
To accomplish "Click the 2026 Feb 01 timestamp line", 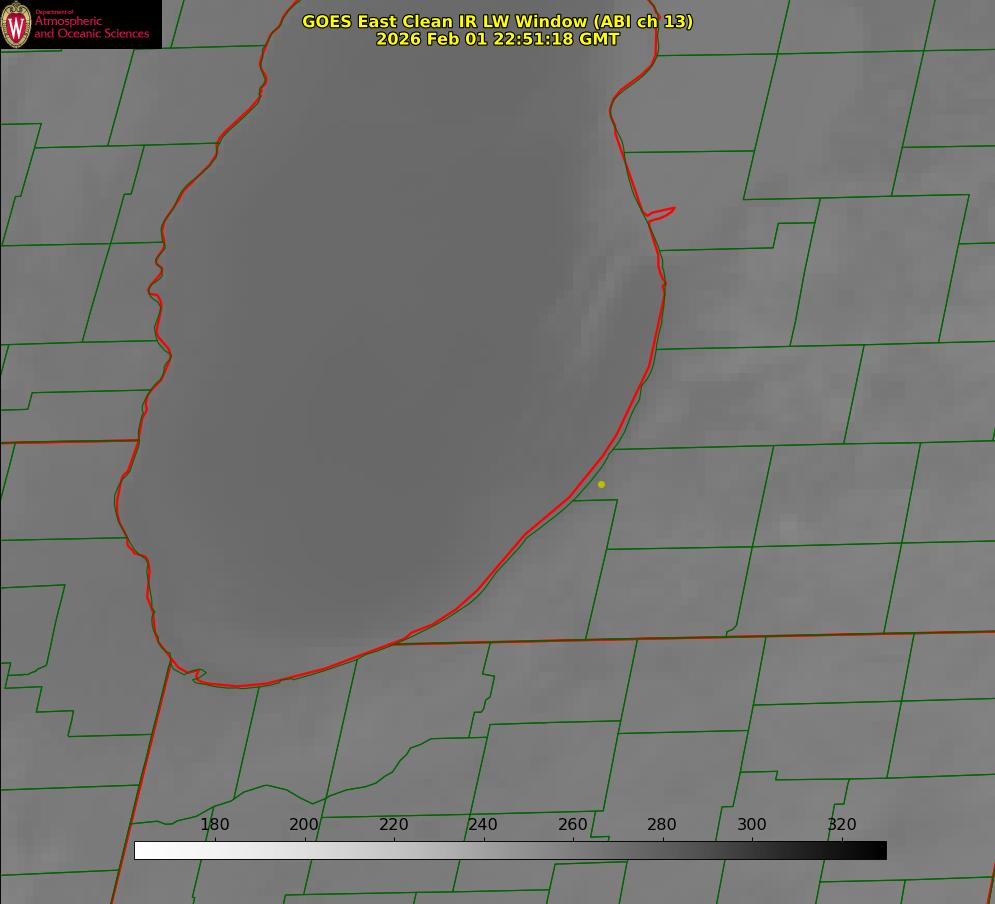I will [x=497, y=39].
